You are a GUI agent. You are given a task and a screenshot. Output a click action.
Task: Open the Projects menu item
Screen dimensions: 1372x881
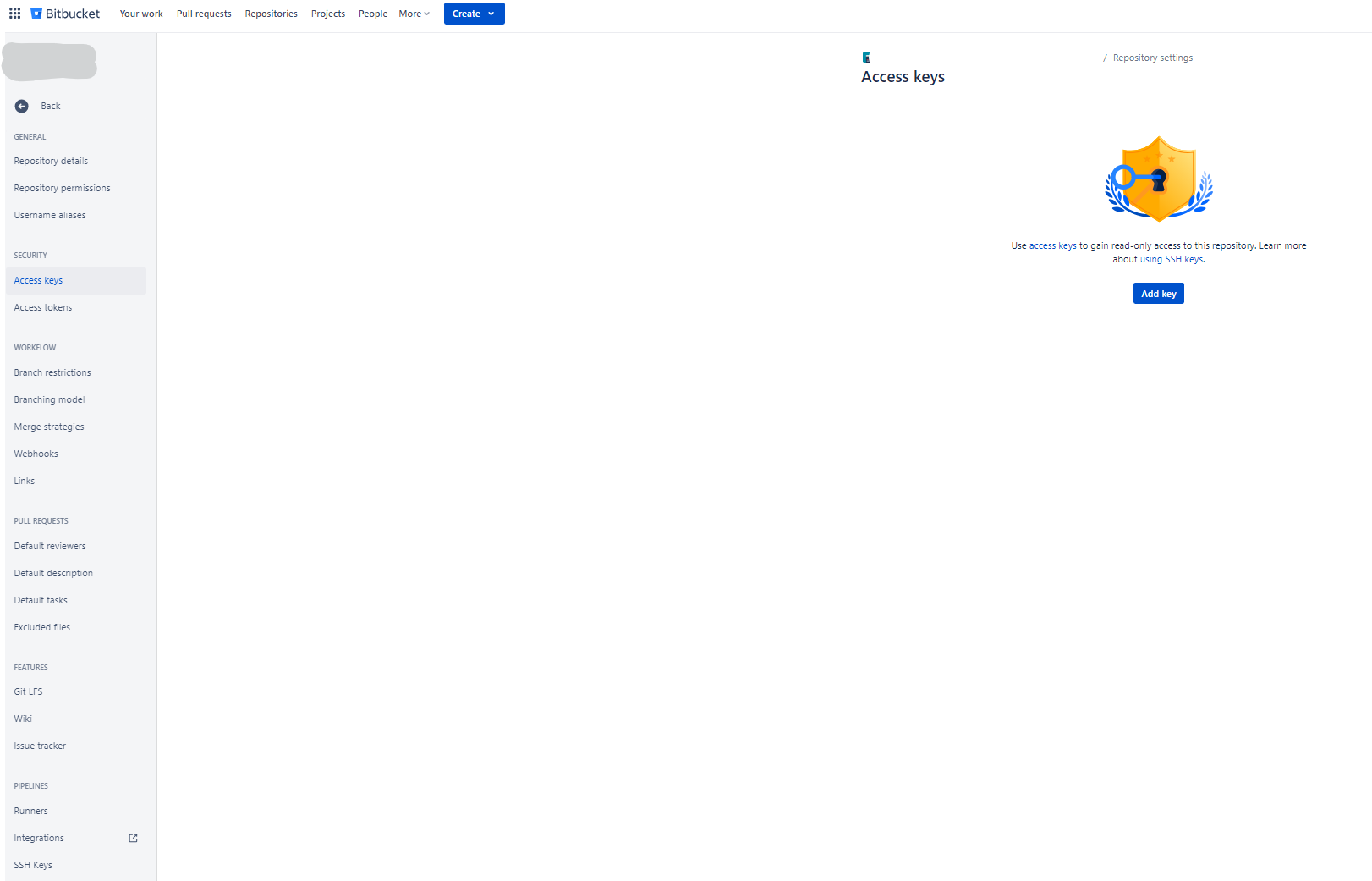point(328,14)
